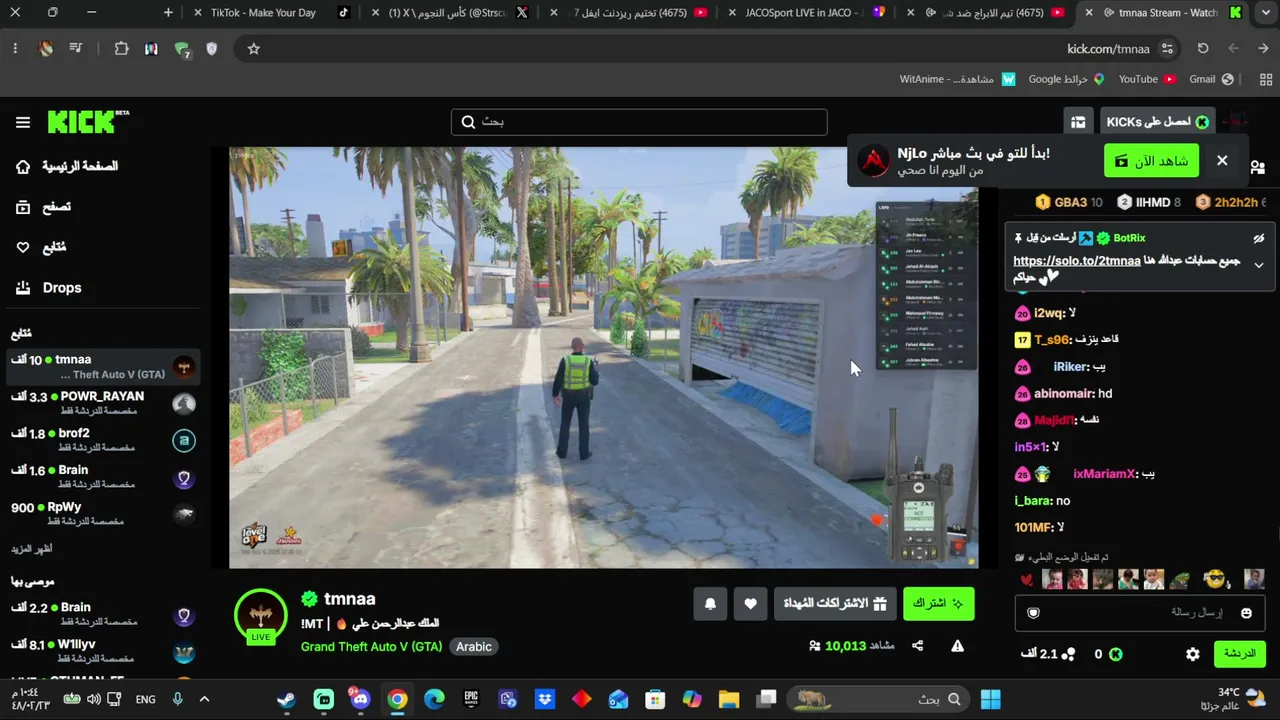Open a new browser tab
The width and height of the screenshot is (1280, 720).
click(168, 13)
